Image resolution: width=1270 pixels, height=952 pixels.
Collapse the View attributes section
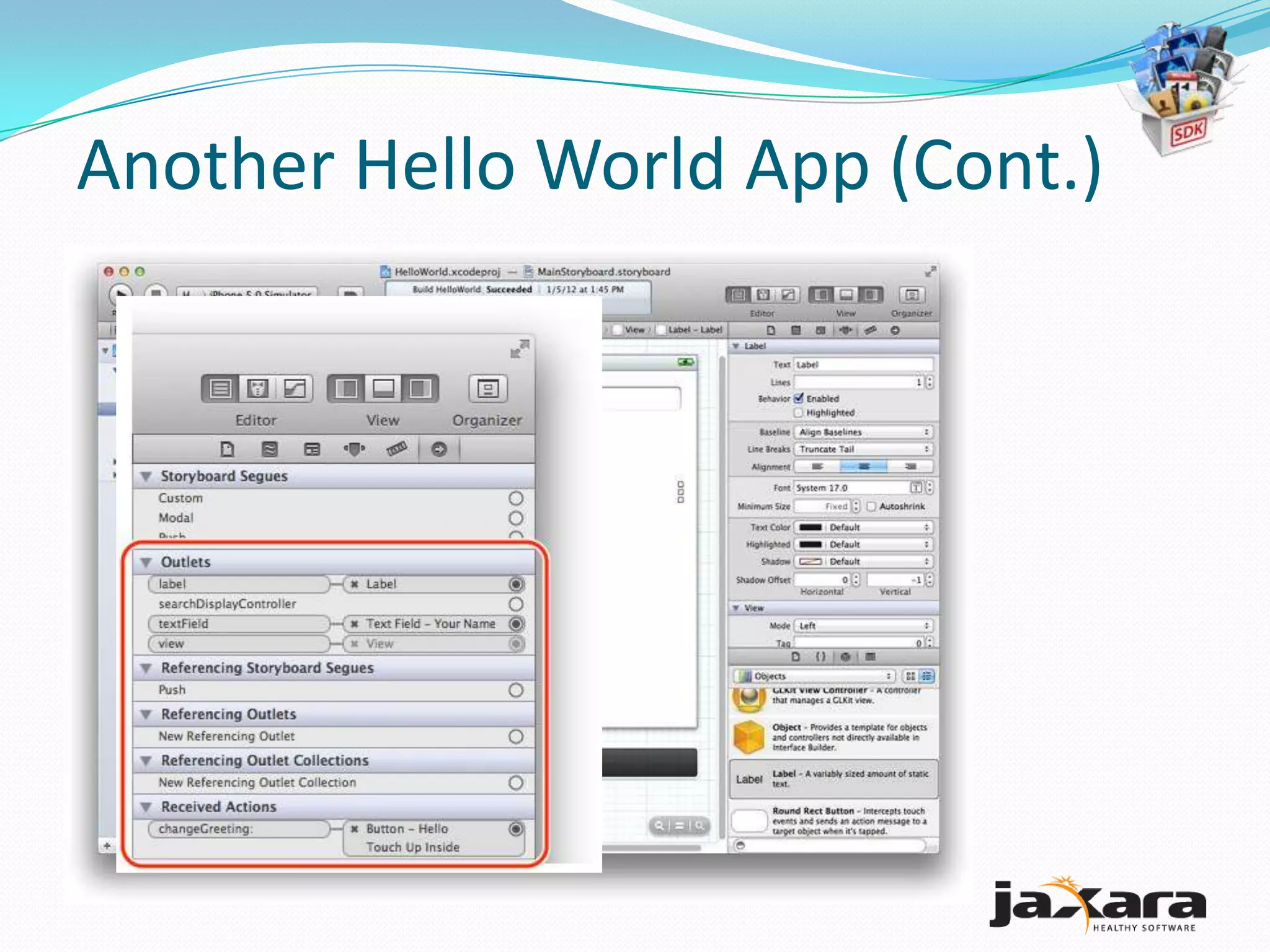(x=736, y=608)
